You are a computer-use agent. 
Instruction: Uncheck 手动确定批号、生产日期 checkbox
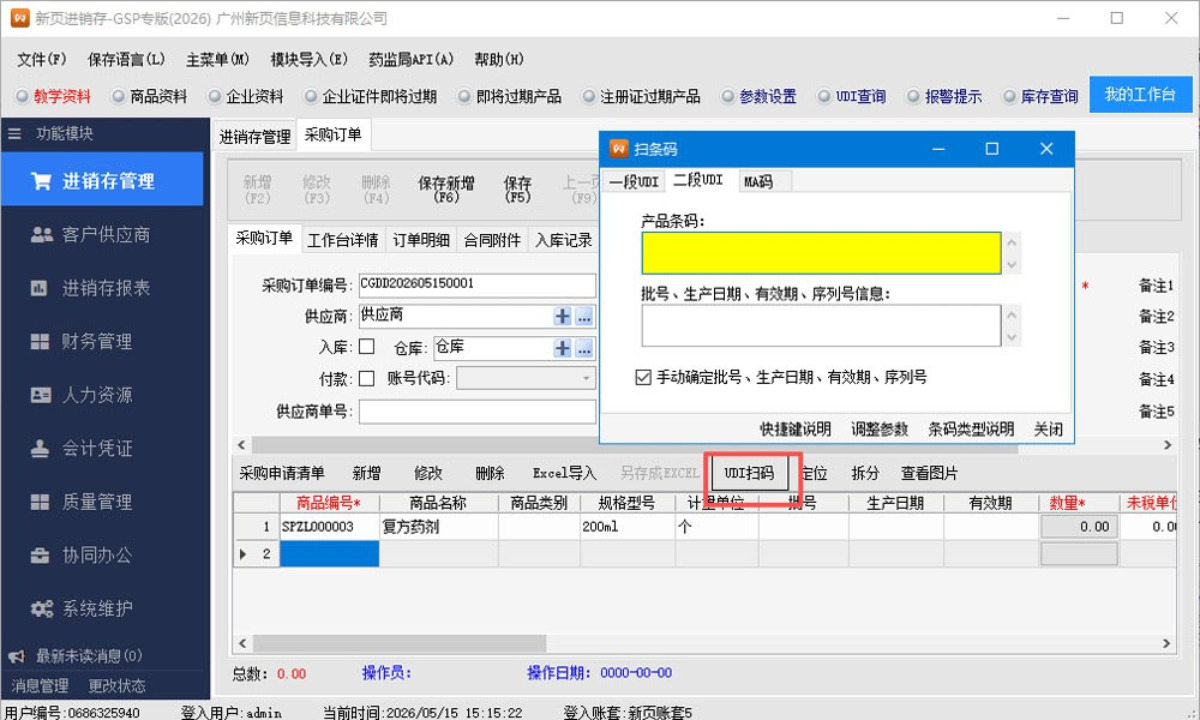(644, 377)
